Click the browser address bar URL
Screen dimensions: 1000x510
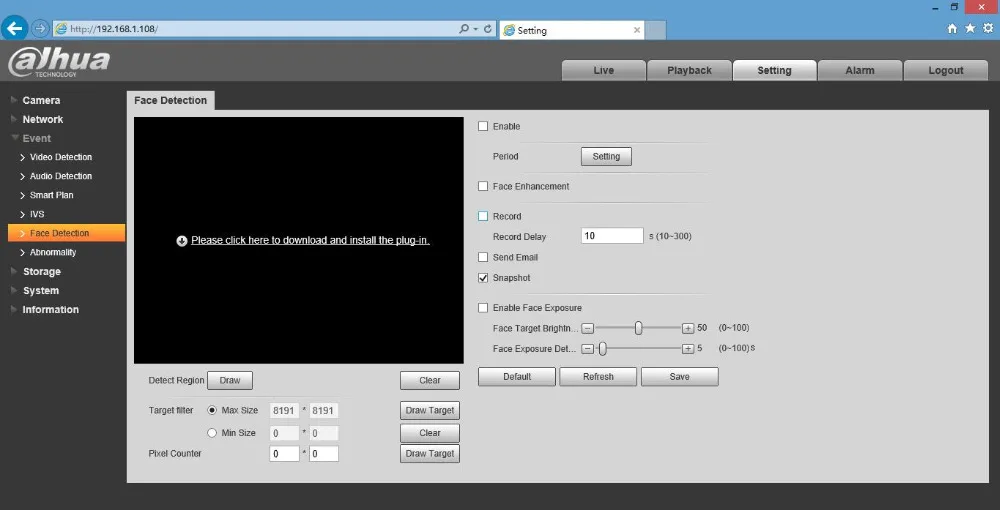pyautogui.click(x=114, y=29)
